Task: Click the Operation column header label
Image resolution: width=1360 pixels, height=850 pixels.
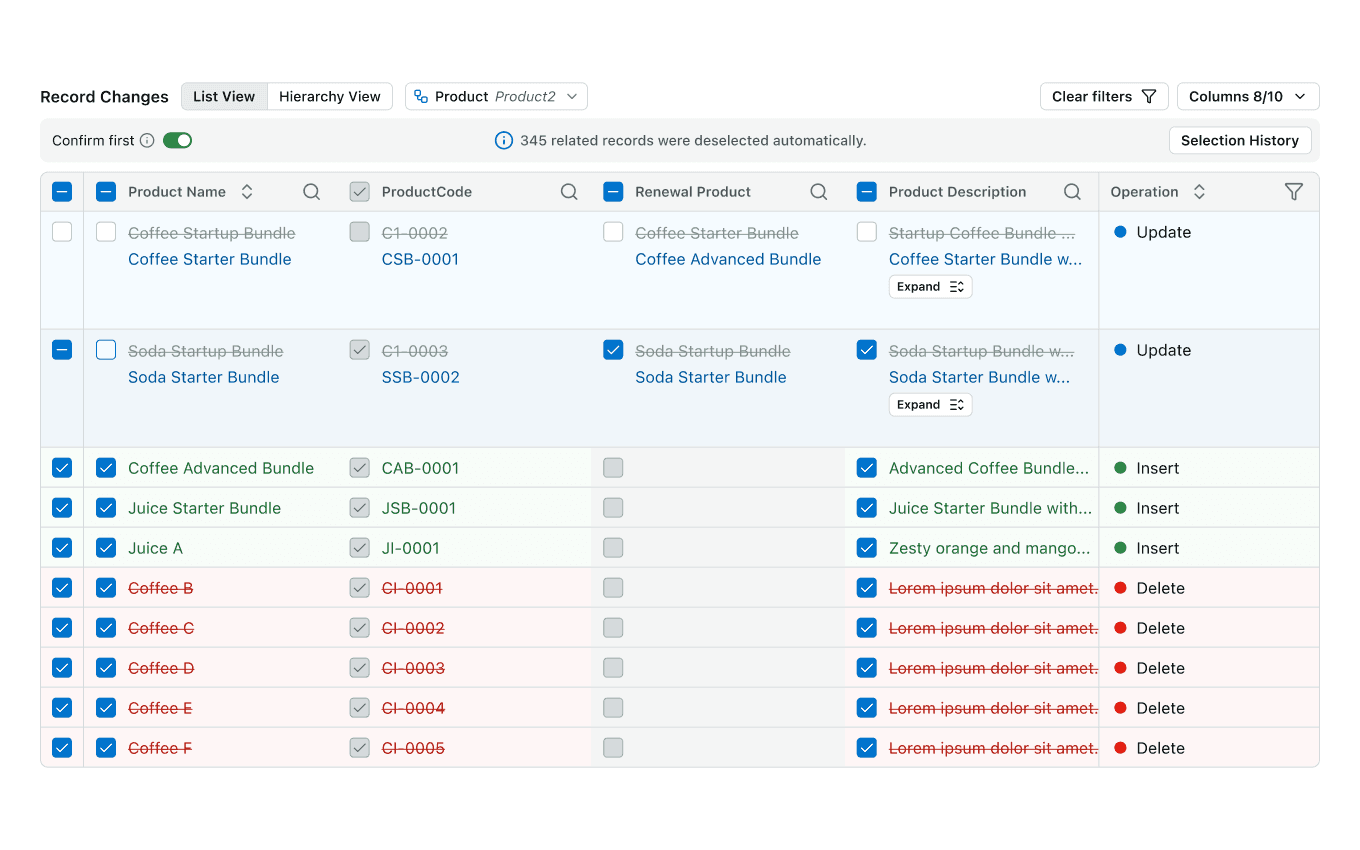Action: [1144, 192]
